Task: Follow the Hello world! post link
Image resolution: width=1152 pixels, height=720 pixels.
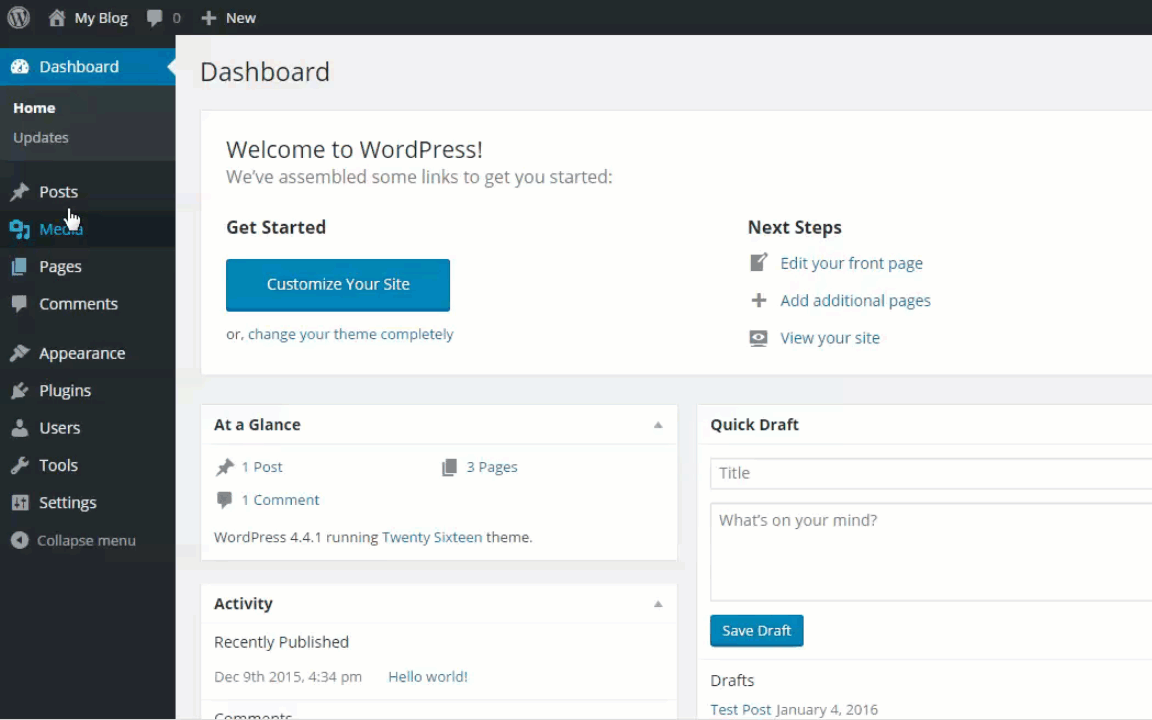Action: click(428, 677)
